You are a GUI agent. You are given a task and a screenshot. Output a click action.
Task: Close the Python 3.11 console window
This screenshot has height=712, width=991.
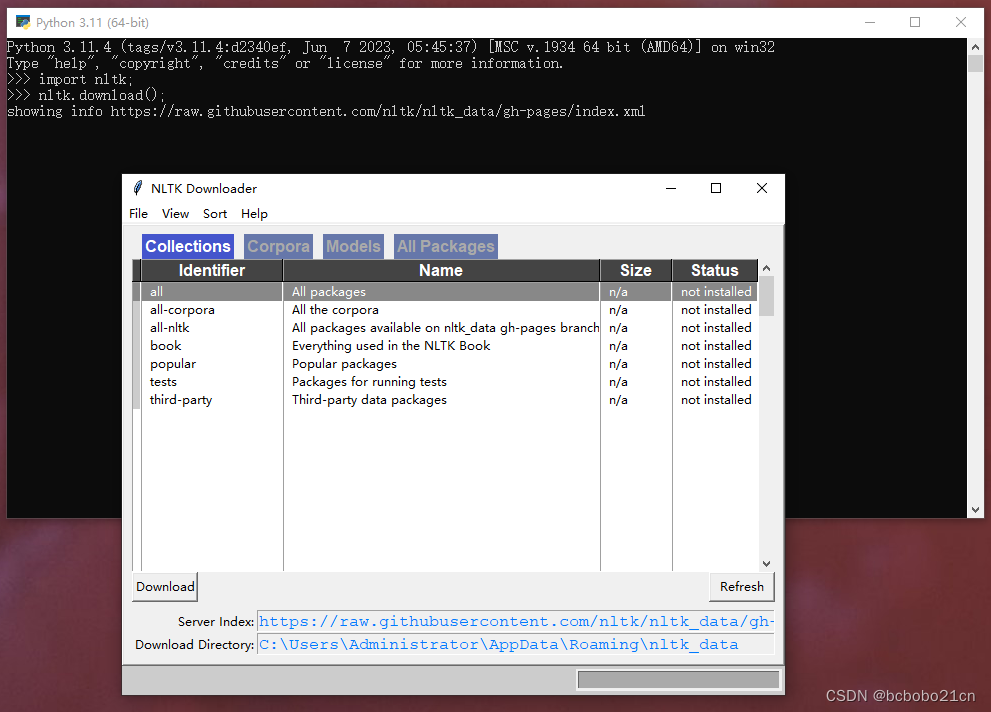tap(961, 22)
